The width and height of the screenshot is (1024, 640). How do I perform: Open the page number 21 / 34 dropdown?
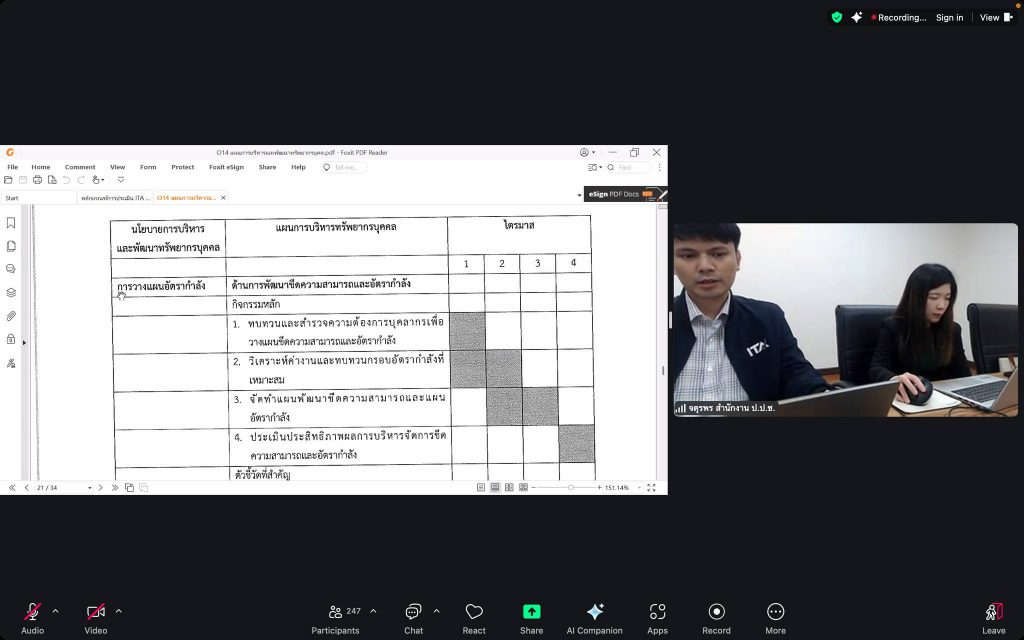tap(89, 488)
